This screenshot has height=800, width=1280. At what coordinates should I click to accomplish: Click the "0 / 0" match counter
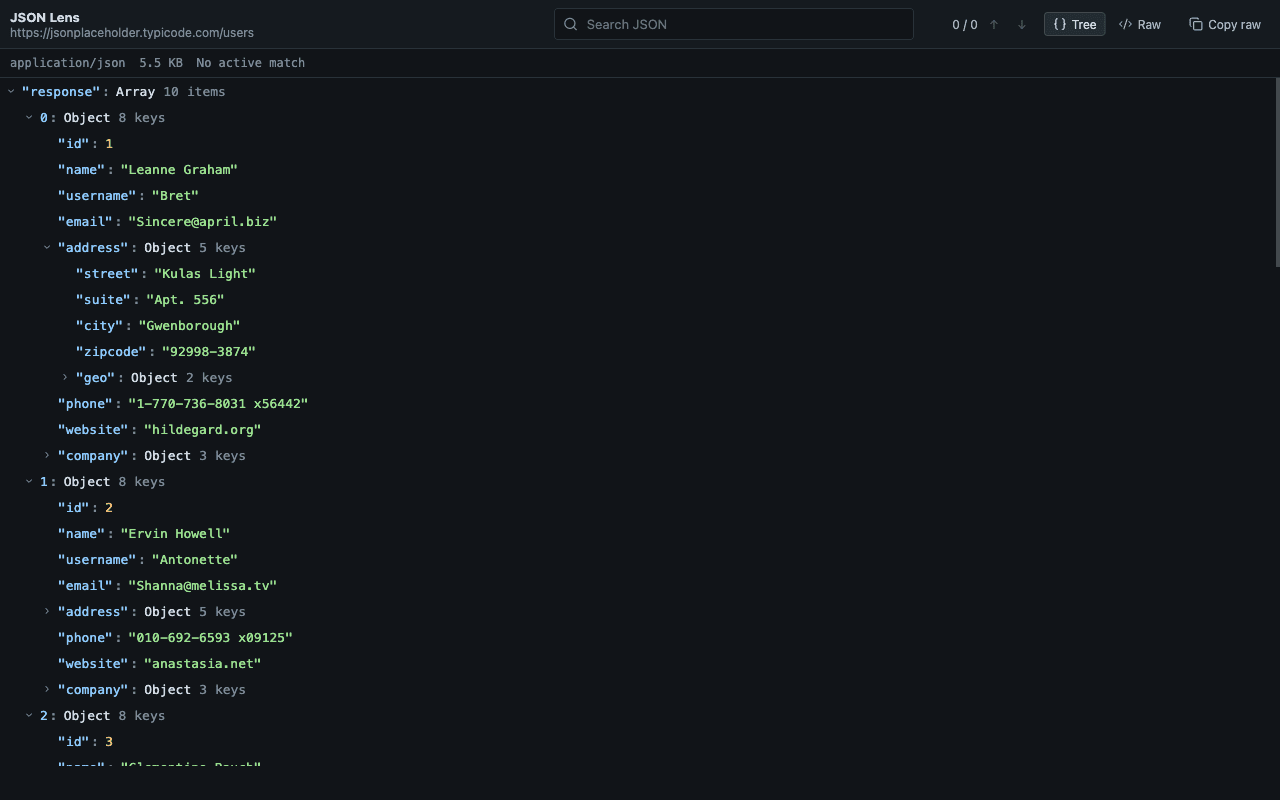965,24
